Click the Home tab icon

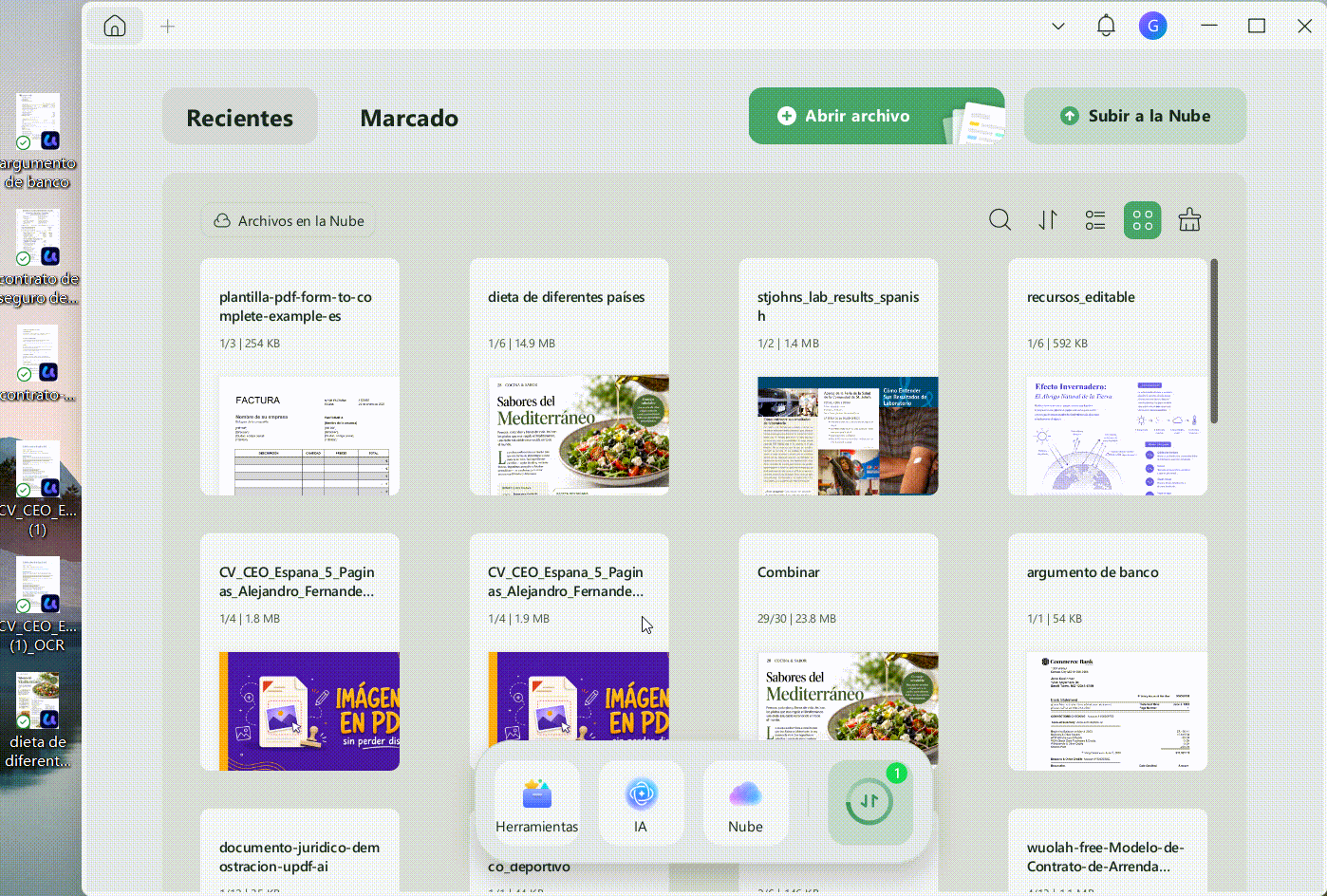click(x=115, y=26)
